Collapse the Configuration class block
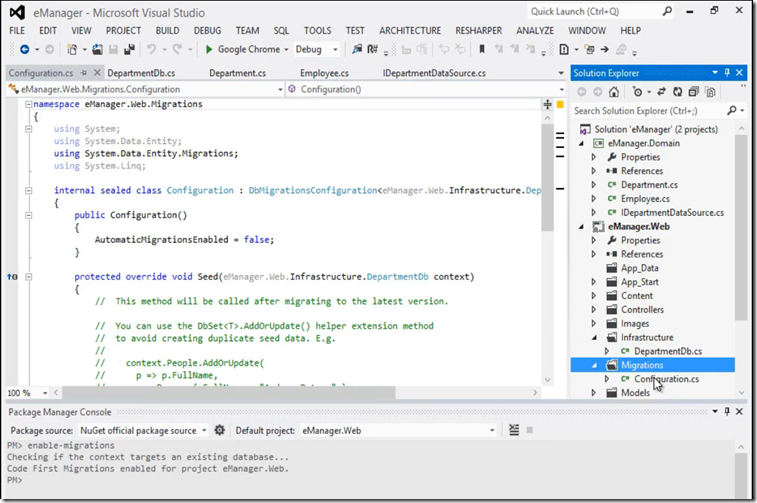This screenshot has width=757, height=503. 28,191
